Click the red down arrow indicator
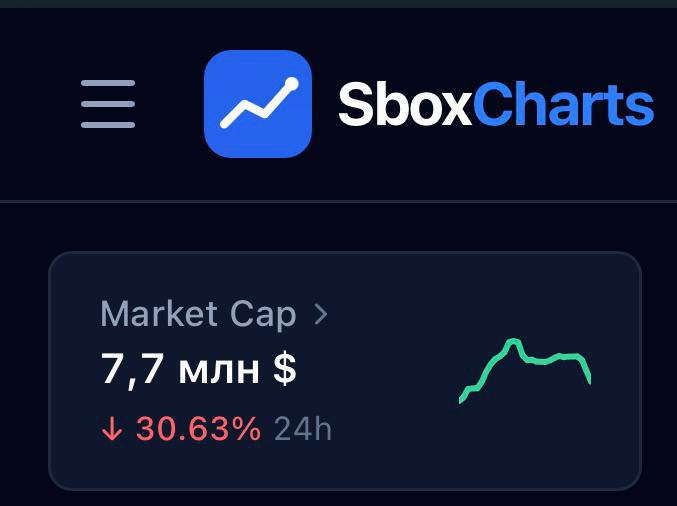 (x=112, y=428)
